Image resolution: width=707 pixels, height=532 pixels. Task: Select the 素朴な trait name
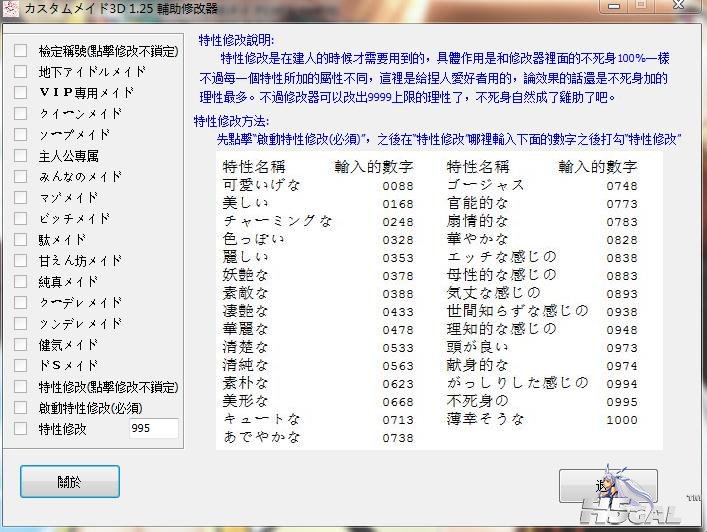[245, 383]
